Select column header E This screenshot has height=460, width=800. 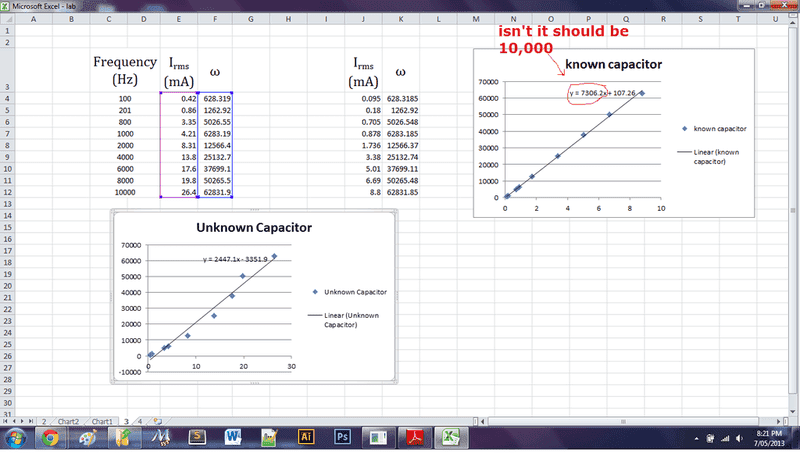point(178,18)
